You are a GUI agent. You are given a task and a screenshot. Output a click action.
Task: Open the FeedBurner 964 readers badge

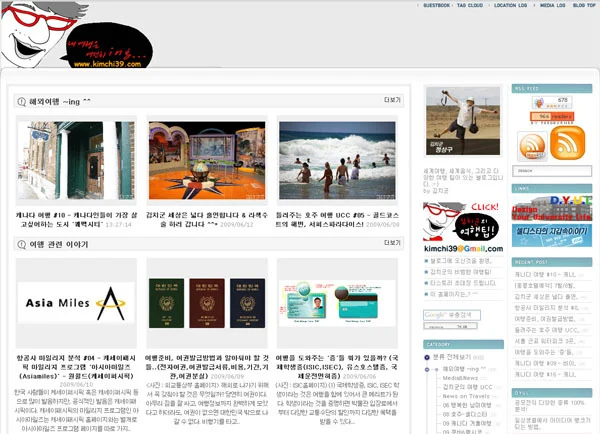coord(552,116)
